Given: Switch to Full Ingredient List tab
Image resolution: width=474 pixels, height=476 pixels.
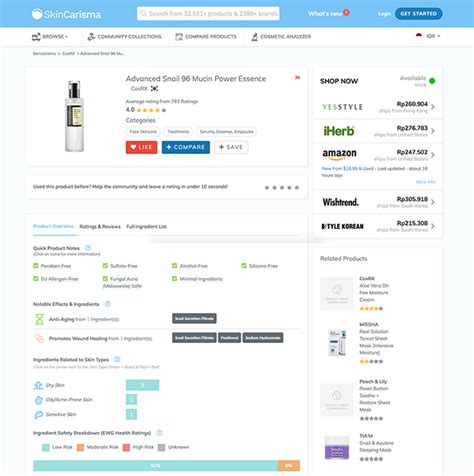Looking at the screenshot, I should (x=146, y=227).
